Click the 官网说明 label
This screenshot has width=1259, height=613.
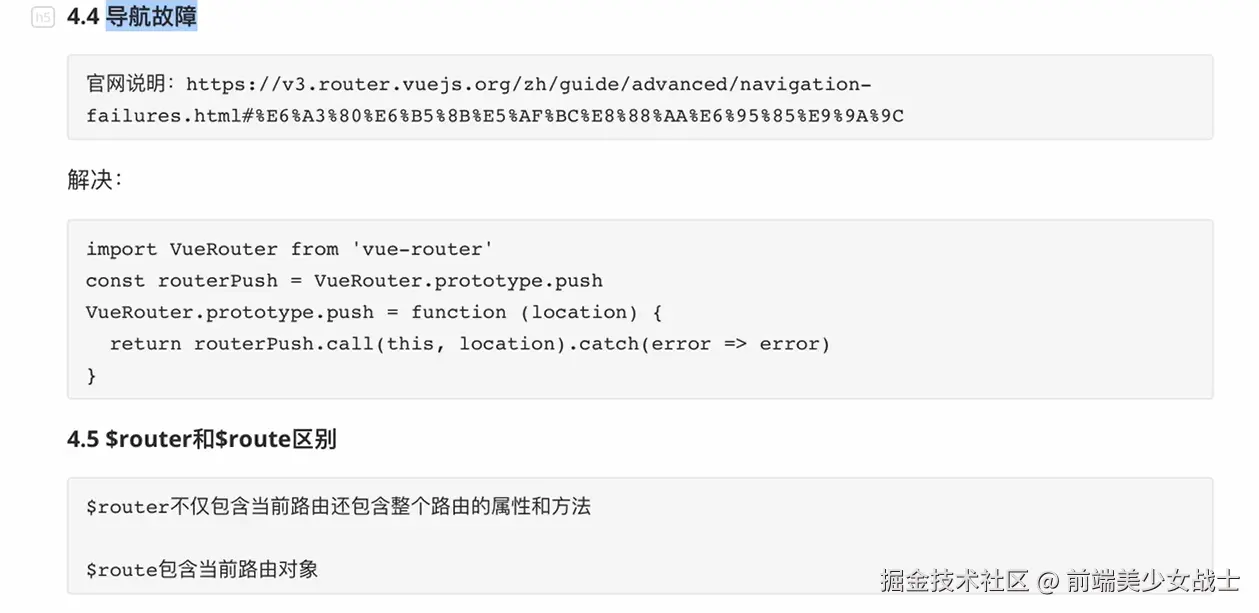pos(130,85)
